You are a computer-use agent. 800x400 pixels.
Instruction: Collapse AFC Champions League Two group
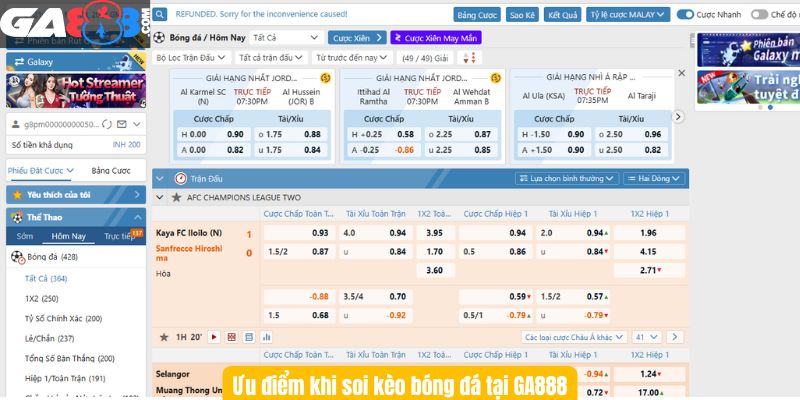pyautogui.click(x=160, y=197)
